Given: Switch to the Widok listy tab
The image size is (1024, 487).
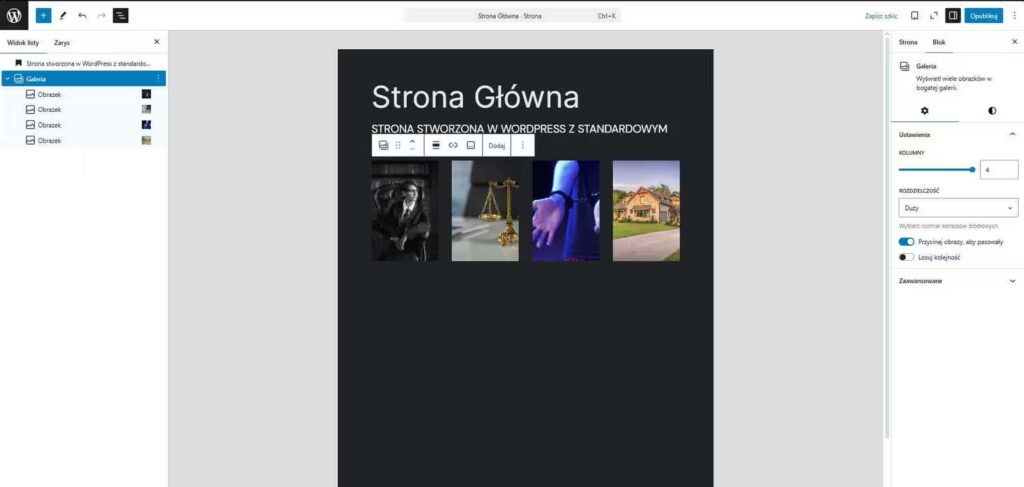Looking at the screenshot, I should [x=24, y=42].
